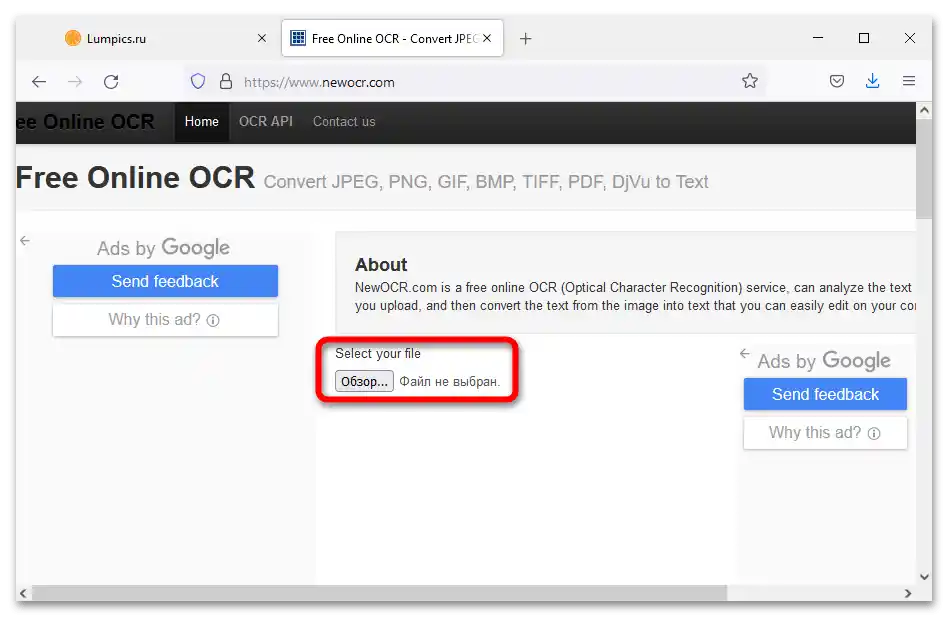Open the Contact us menu item
This screenshot has height=617, width=948.
click(344, 121)
